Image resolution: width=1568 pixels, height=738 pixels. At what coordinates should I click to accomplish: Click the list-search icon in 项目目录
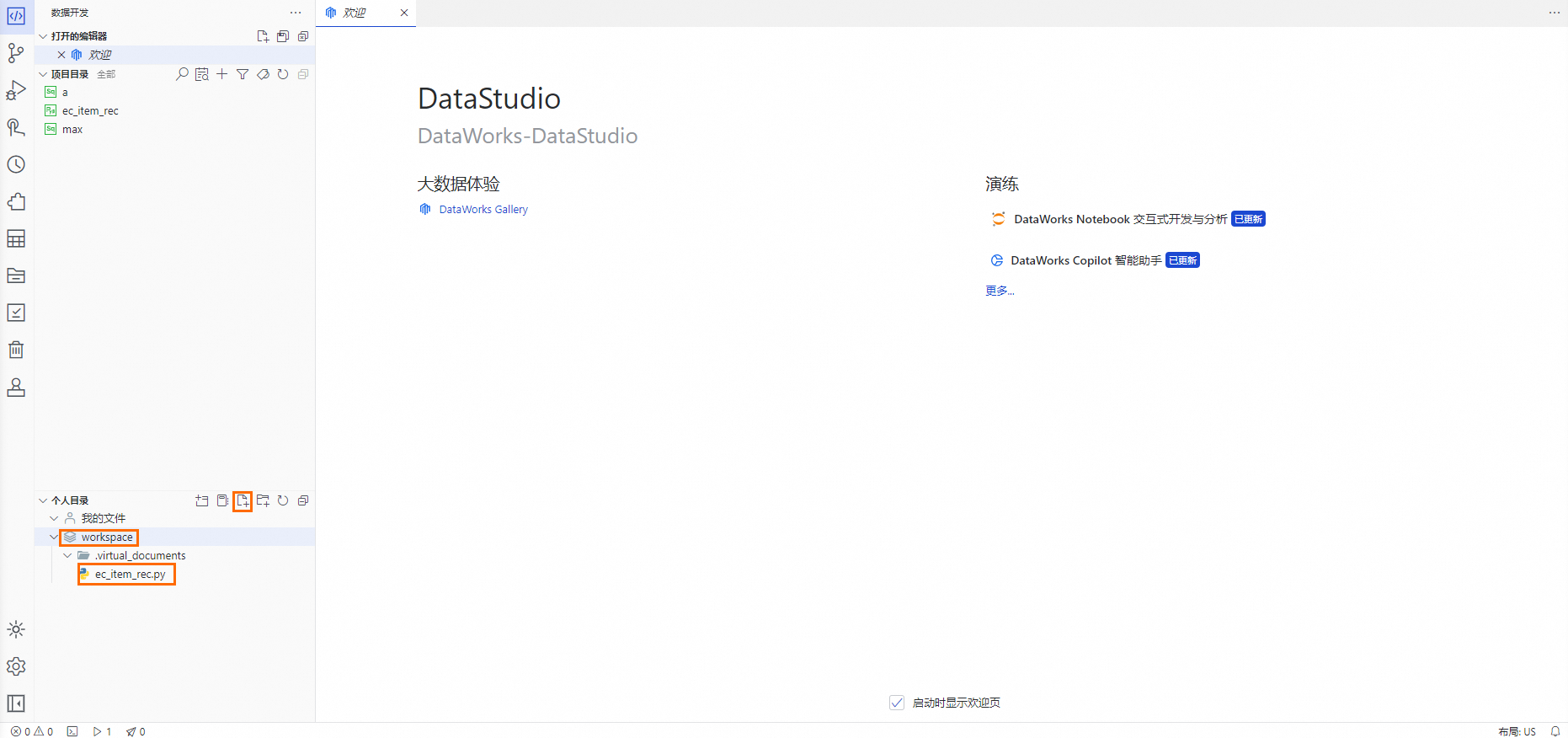[202, 74]
